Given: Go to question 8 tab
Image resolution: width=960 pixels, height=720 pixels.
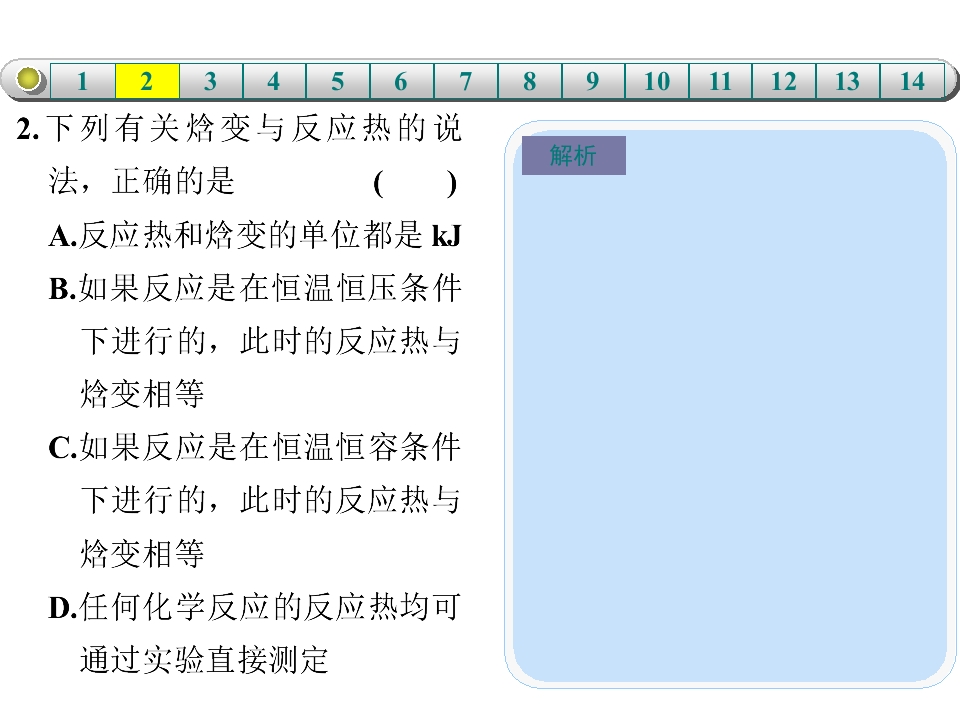Looking at the screenshot, I should [530, 81].
